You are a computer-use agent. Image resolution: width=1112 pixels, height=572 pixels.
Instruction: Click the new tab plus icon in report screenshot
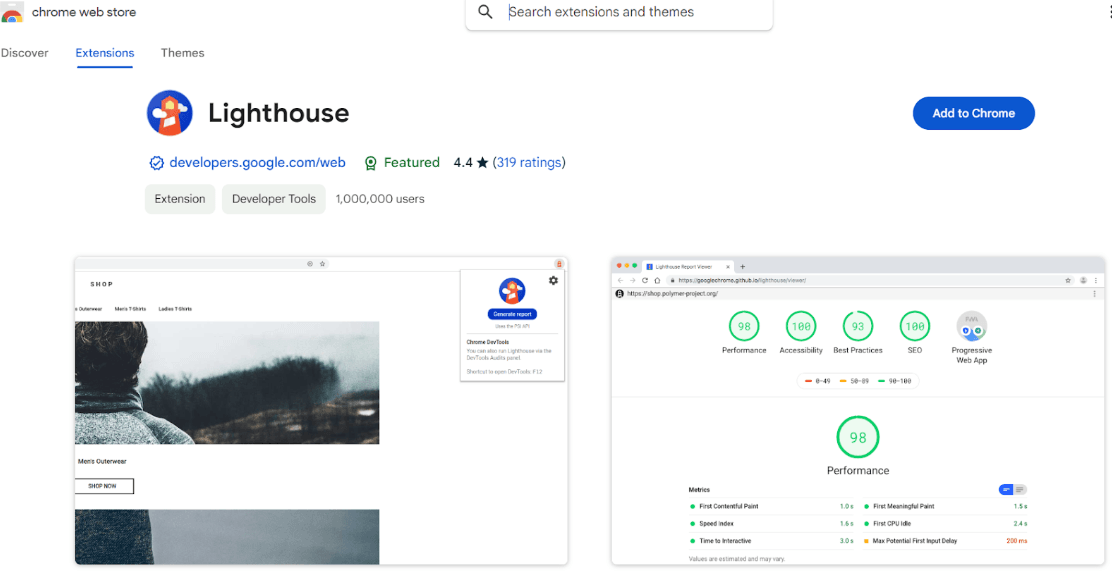tap(743, 267)
